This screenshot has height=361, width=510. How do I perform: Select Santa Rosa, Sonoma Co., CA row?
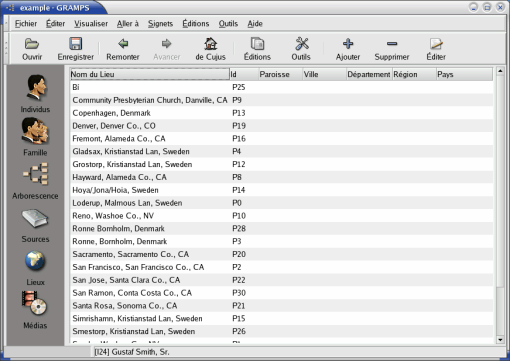click(281, 306)
